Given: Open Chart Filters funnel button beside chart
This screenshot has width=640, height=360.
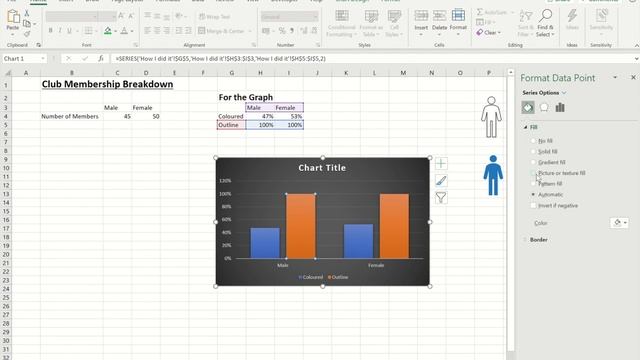Looking at the screenshot, I should point(441,198).
